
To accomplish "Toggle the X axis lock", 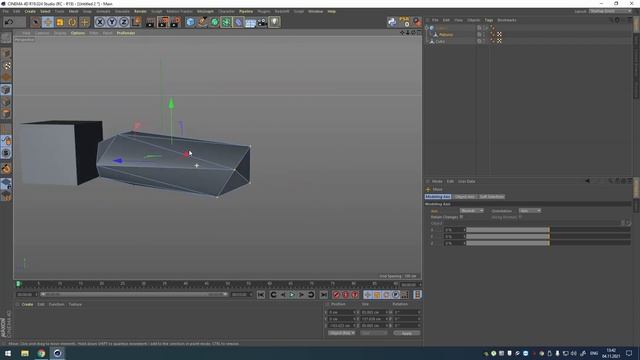I will click(100, 22).
